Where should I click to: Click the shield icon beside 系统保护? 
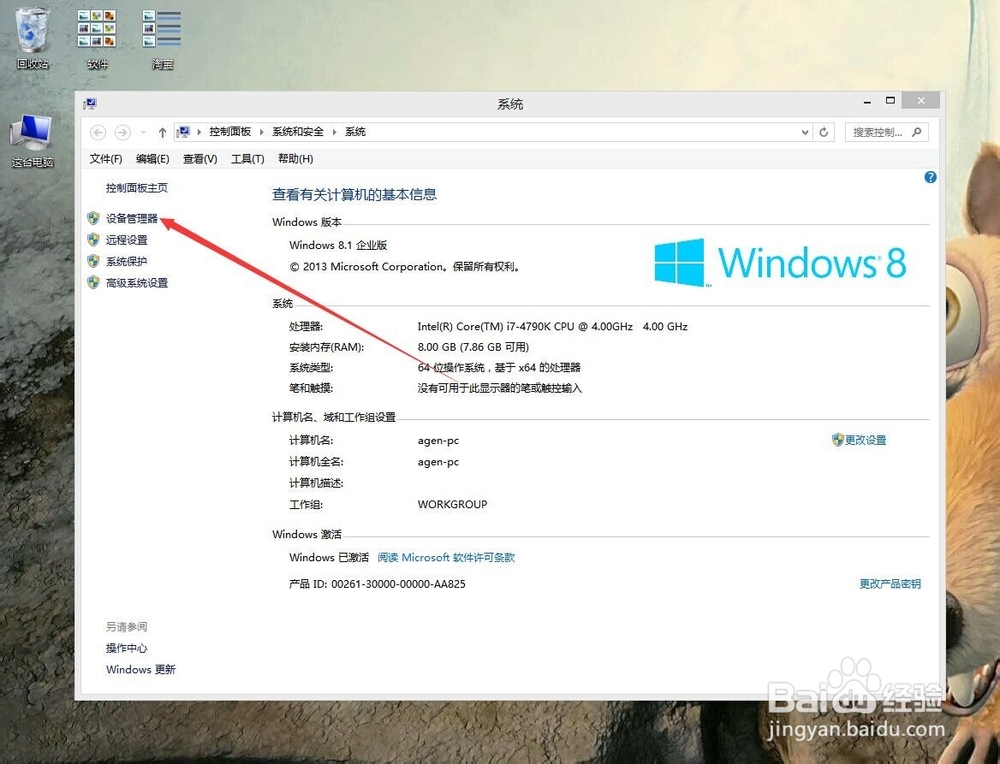(94, 261)
